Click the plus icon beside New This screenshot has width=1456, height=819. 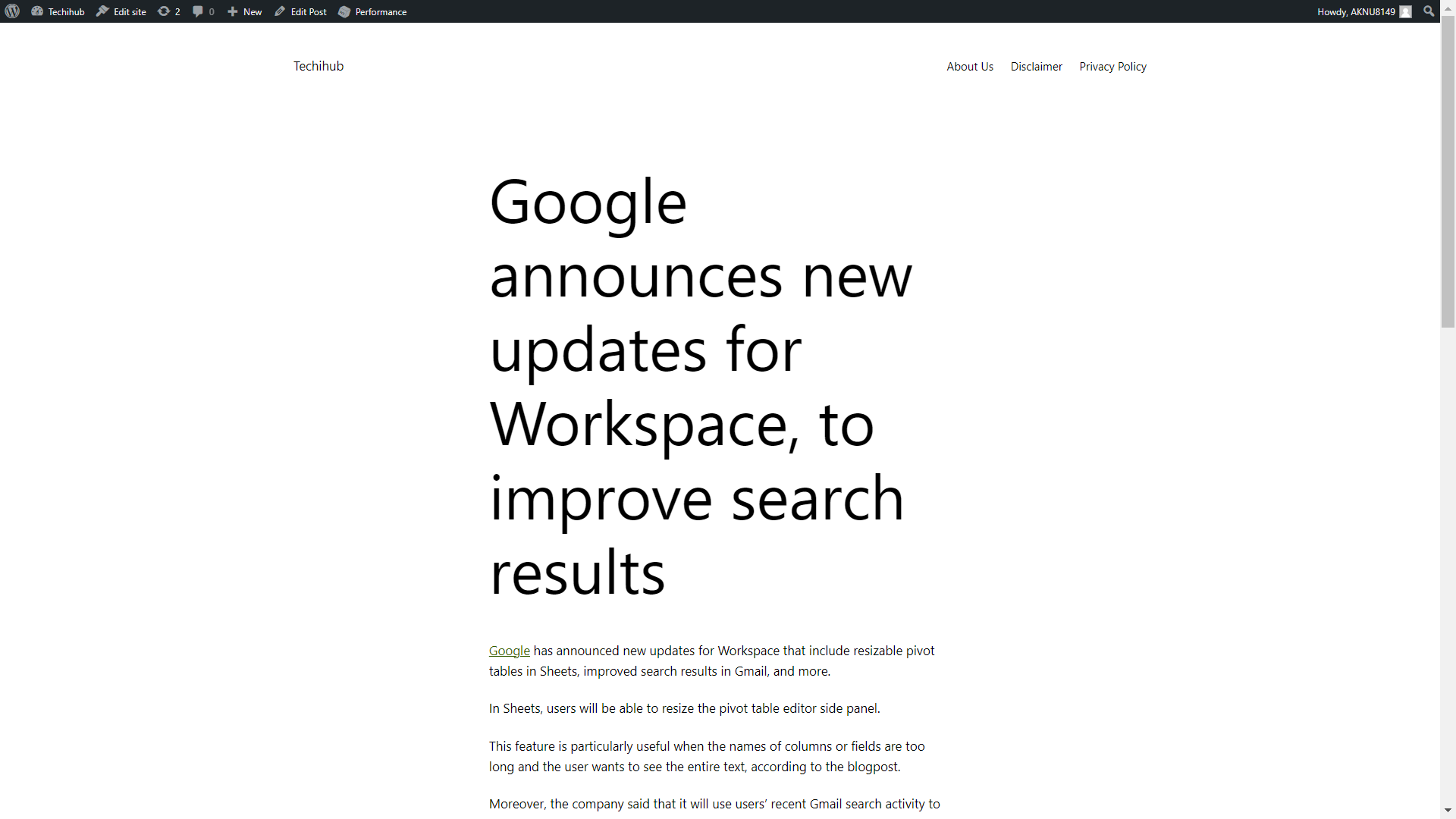(233, 11)
